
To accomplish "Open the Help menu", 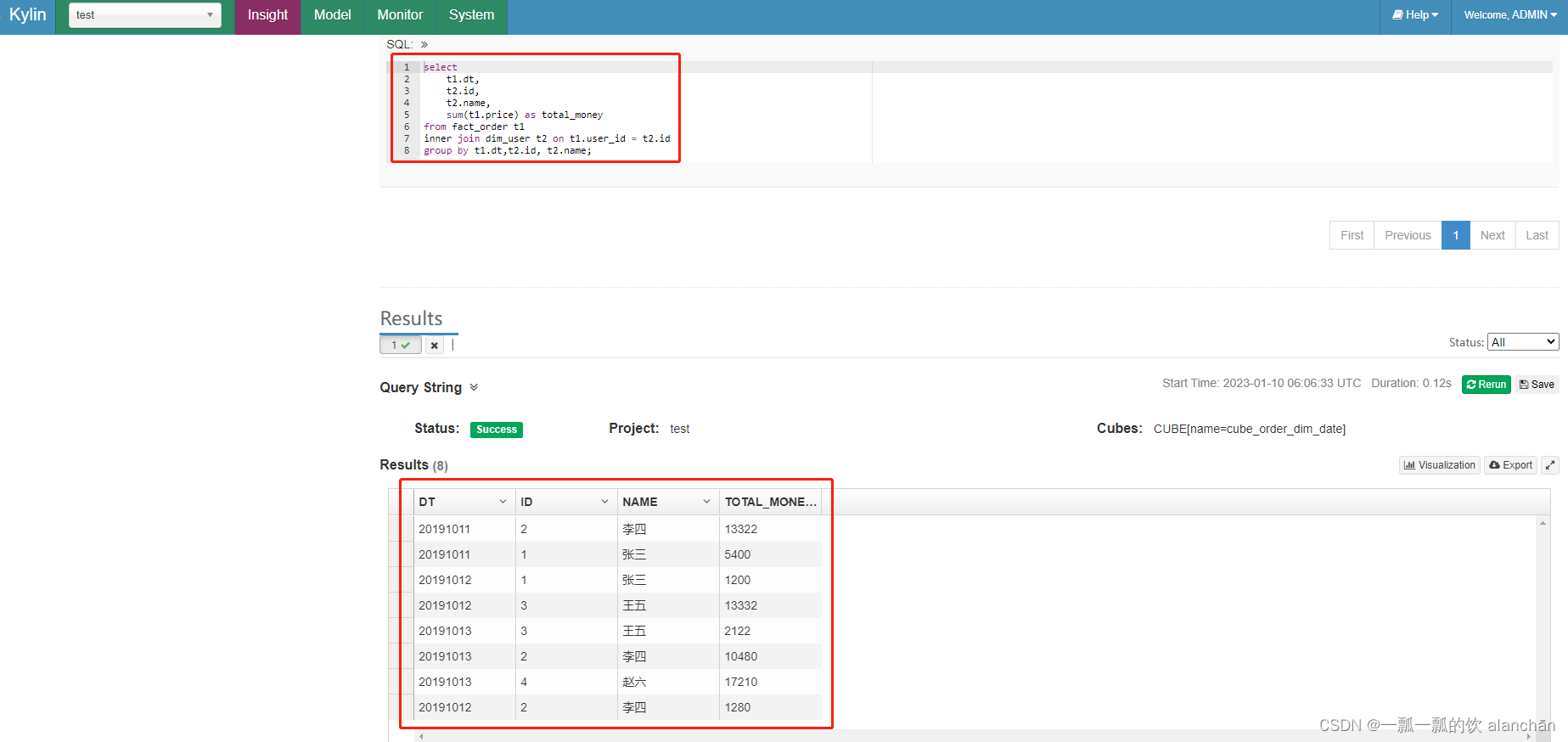I will [1415, 15].
